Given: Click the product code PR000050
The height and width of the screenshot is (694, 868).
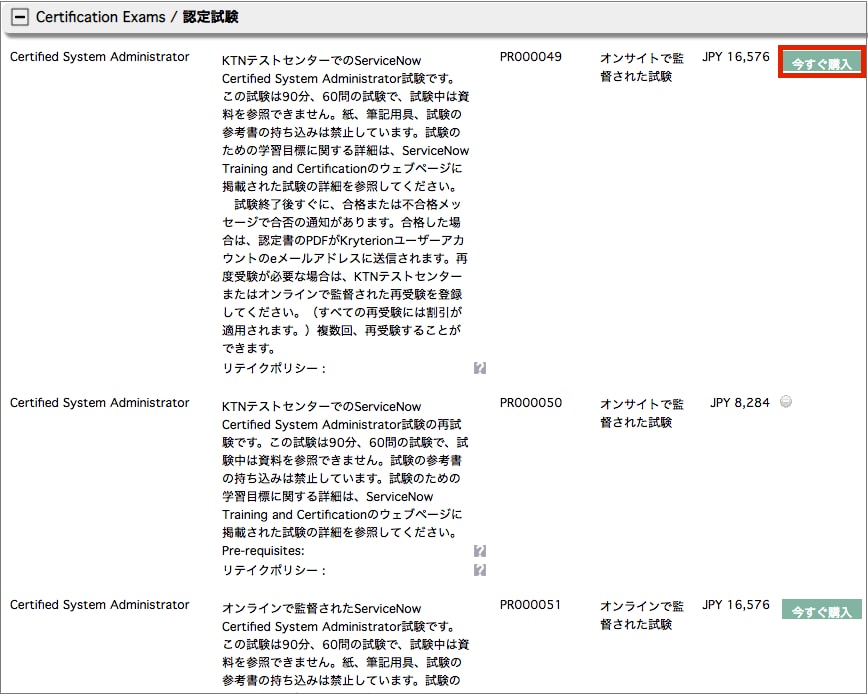Looking at the screenshot, I should coord(530,403).
